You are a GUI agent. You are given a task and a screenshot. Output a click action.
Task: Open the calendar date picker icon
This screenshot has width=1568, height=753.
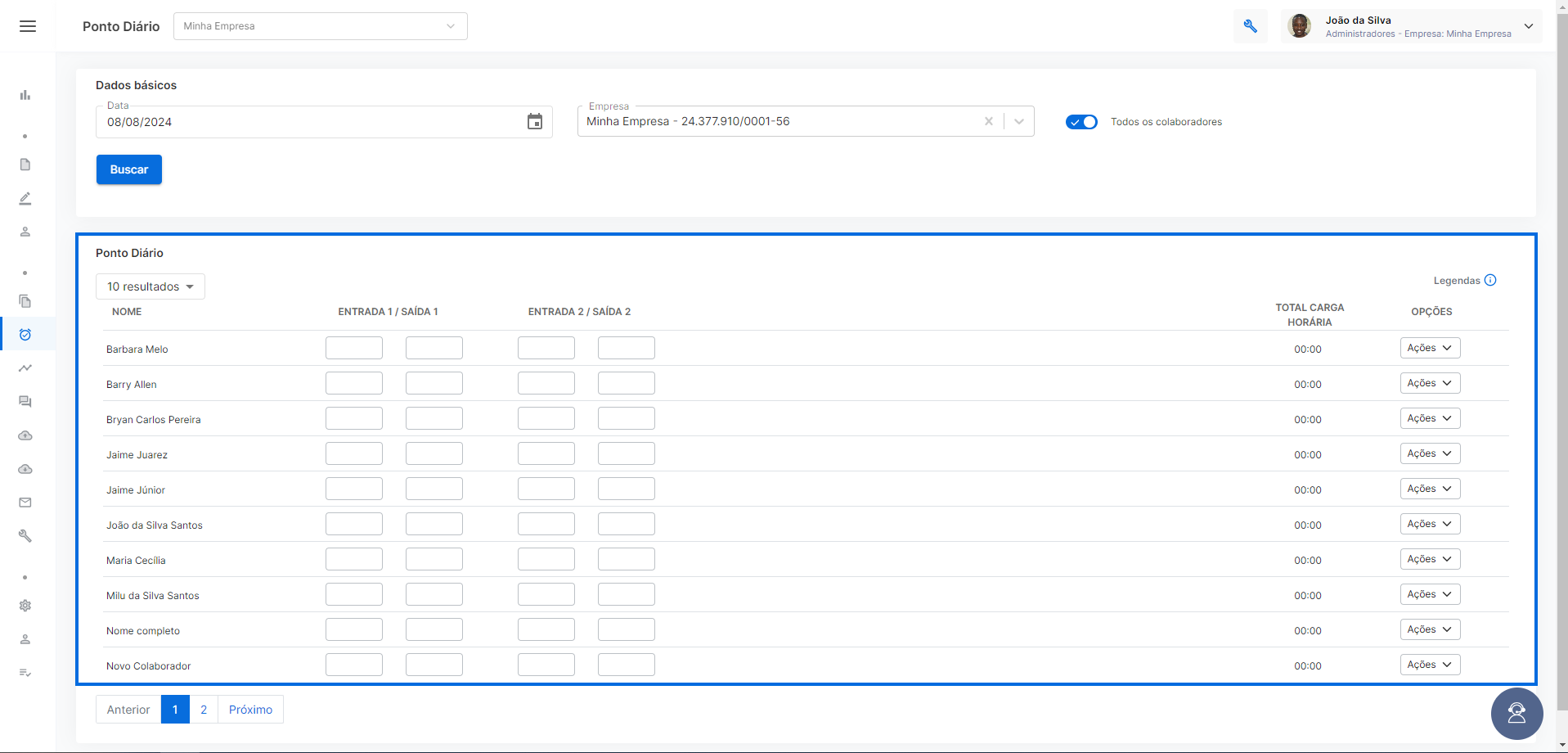click(x=535, y=122)
